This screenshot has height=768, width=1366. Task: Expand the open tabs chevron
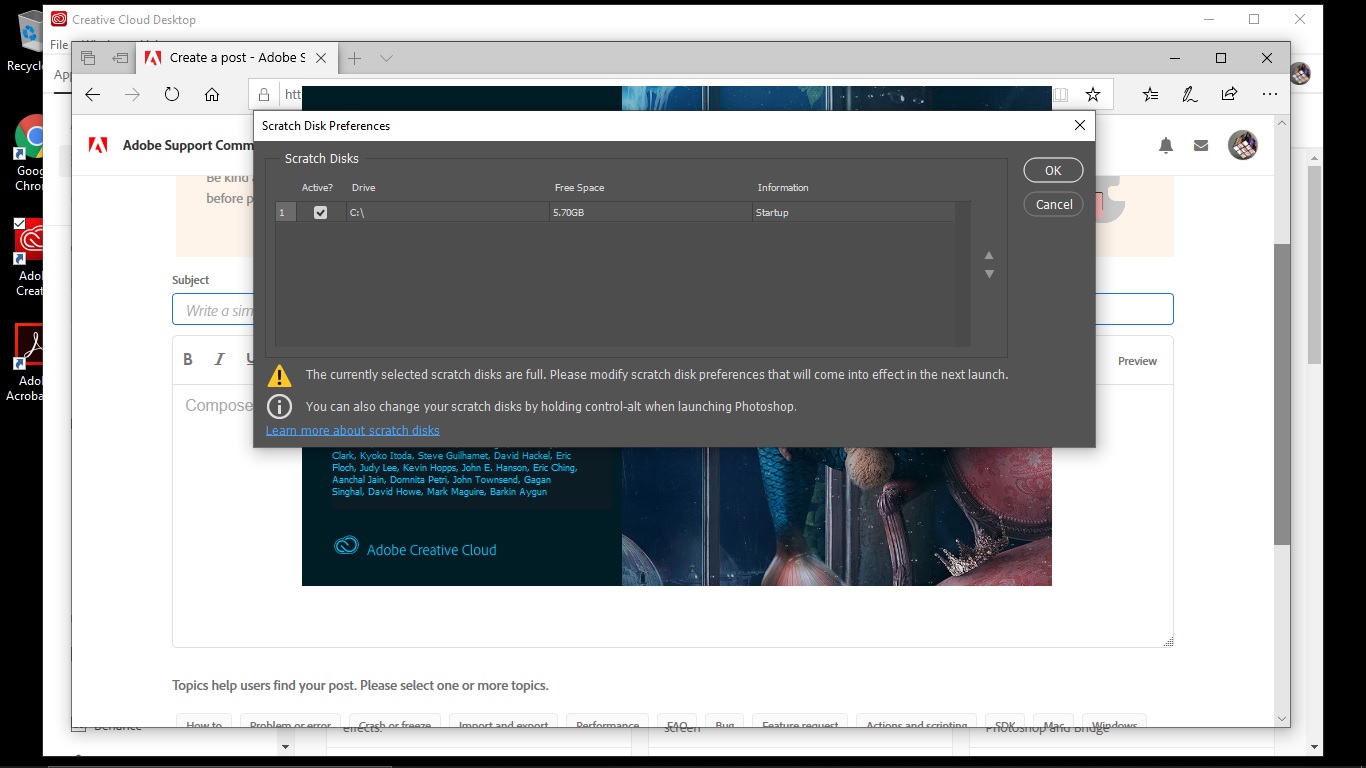click(385, 58)
